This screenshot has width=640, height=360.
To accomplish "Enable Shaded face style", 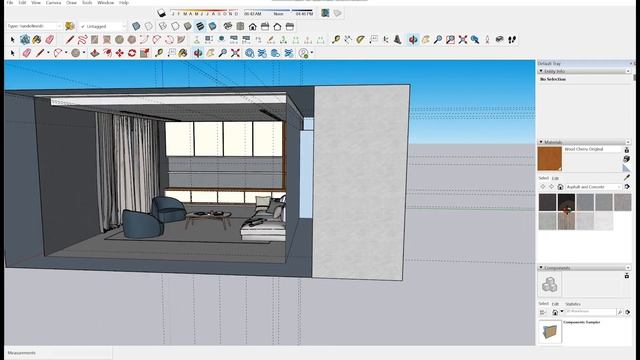I will tap(187, 27).
